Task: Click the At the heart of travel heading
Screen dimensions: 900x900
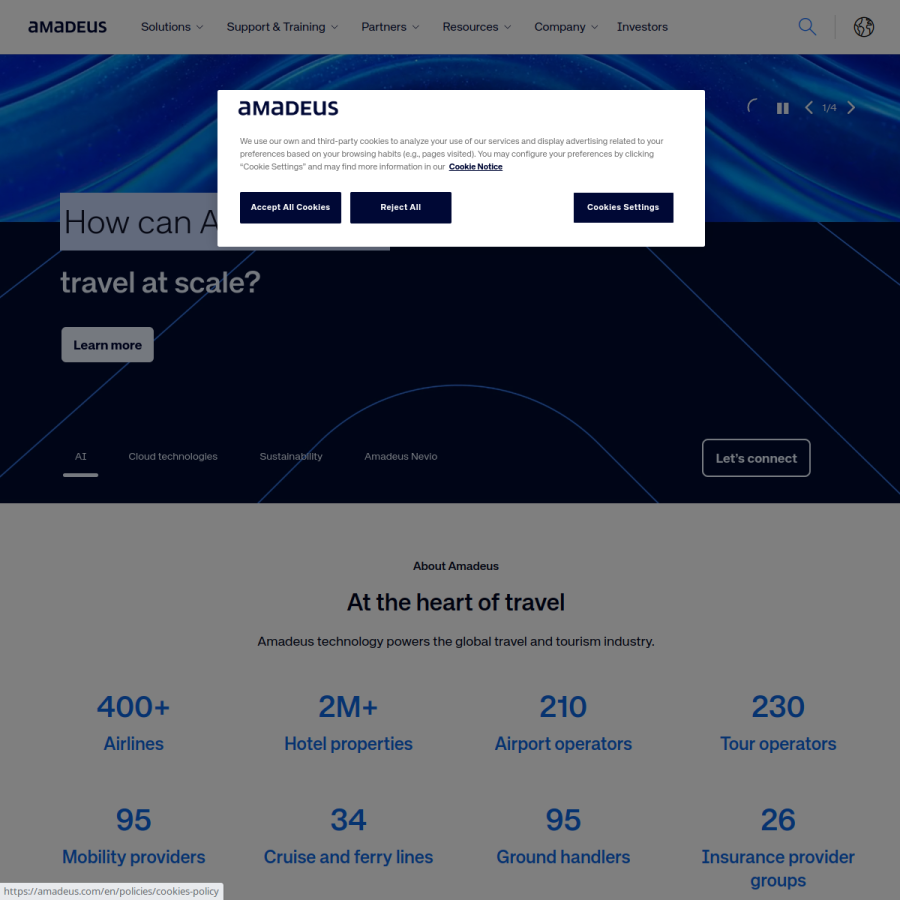Action: 456,603
